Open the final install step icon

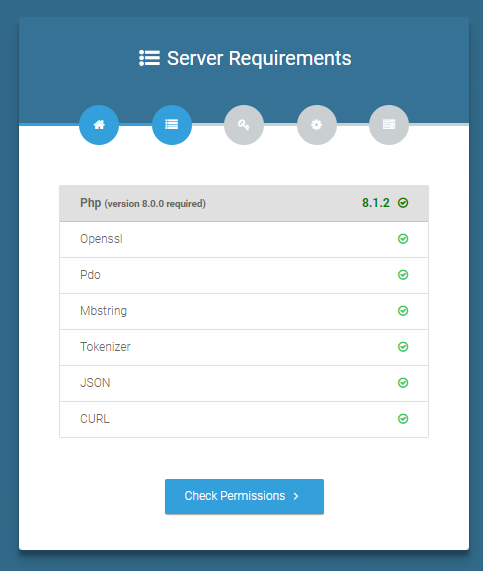(x=389, y=125)
